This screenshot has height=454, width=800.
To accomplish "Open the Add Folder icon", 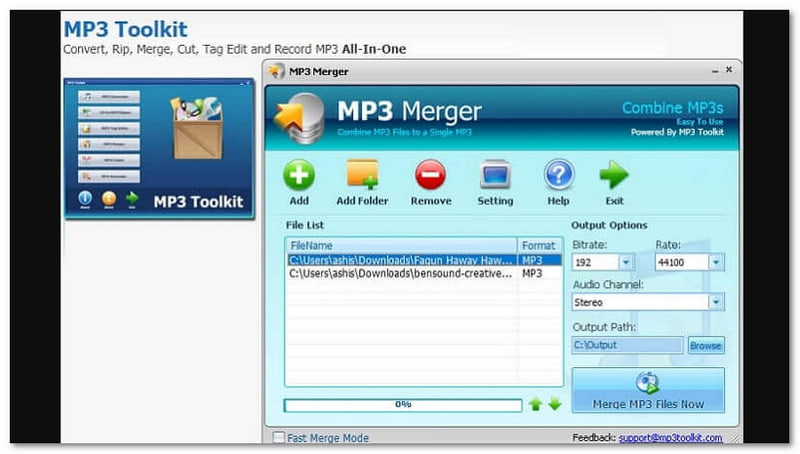I will pos(362,175).
